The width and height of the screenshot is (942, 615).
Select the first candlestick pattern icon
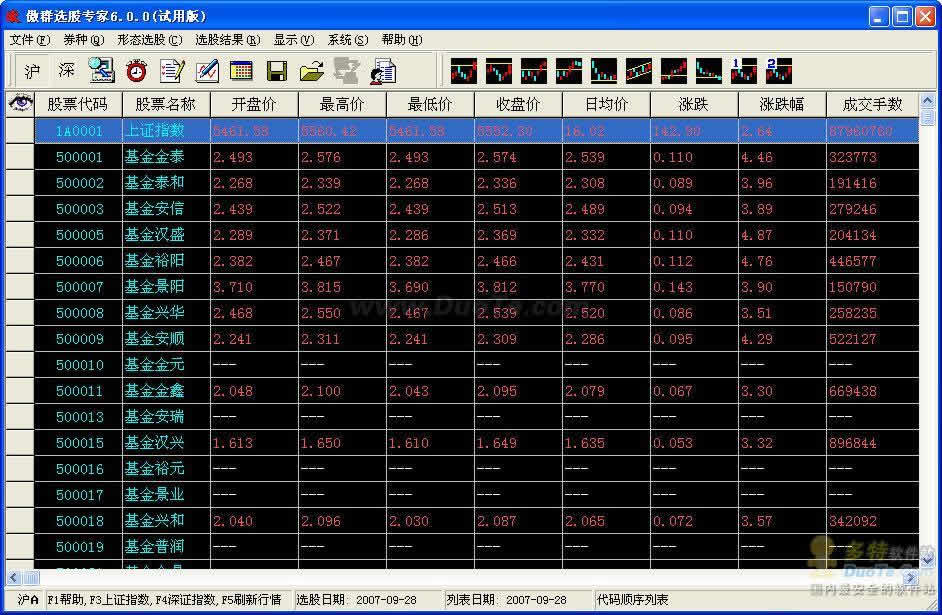click(x=464, y=71)
